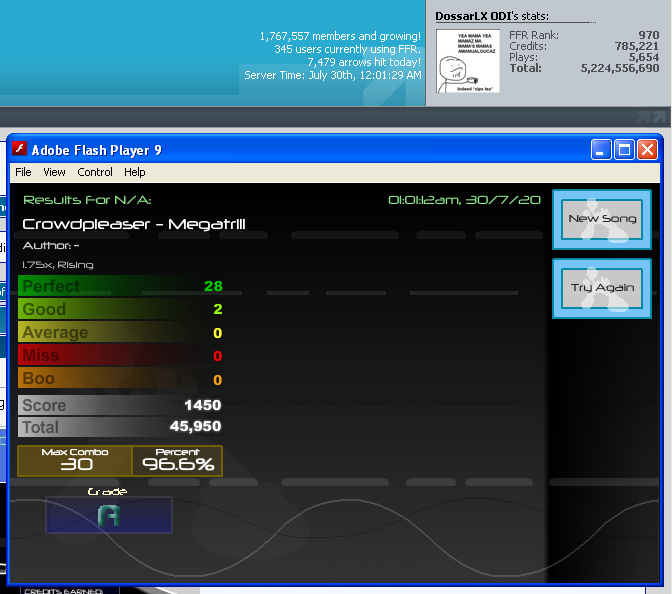672x594 pixels.
Task: Minimize the Adobe Flash Player window
Action: click(601, 150)
